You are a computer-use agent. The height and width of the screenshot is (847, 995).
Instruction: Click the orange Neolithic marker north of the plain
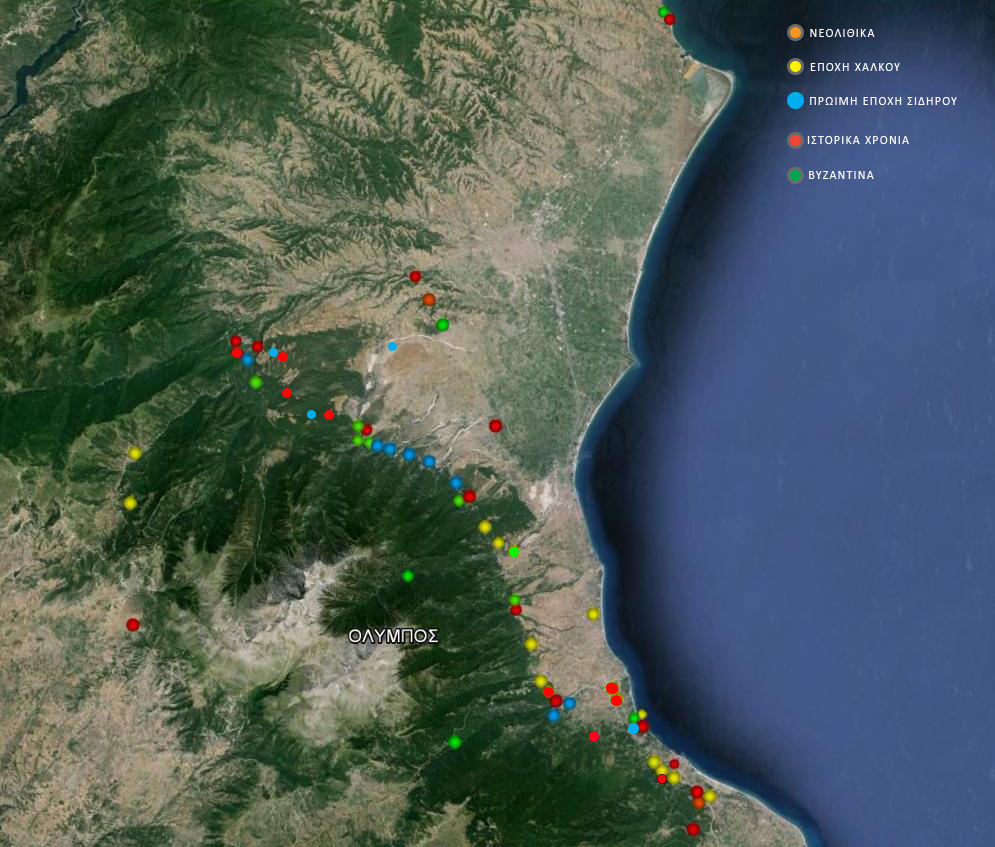tap(429, 299)
